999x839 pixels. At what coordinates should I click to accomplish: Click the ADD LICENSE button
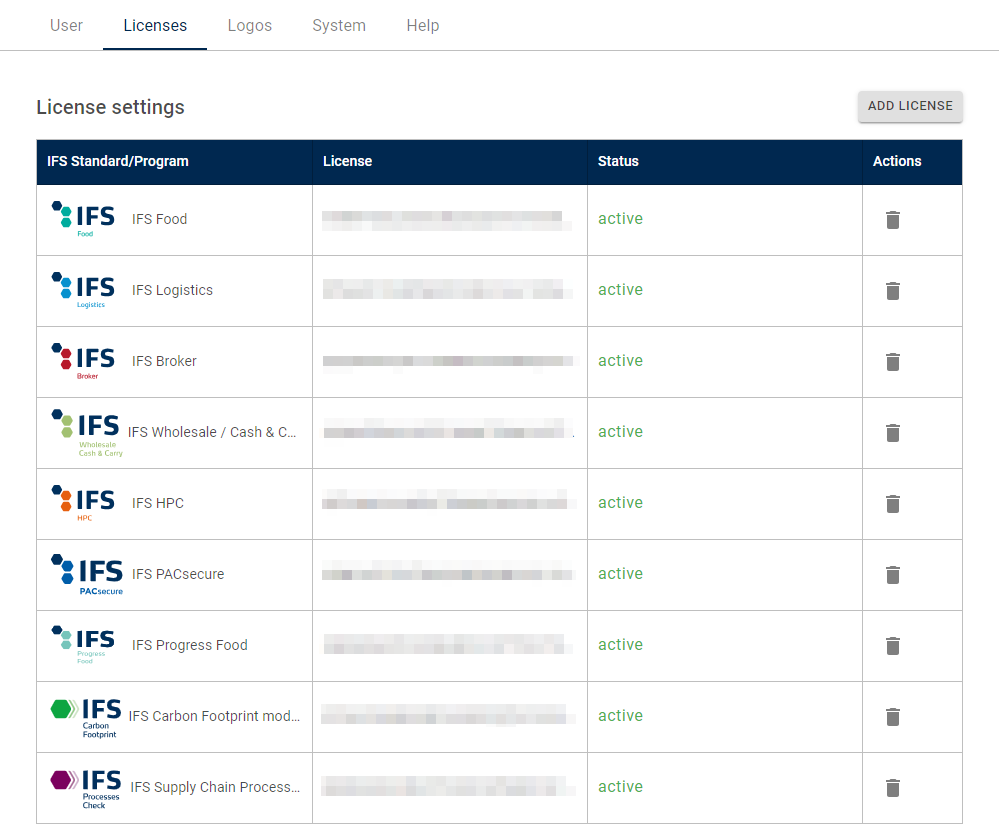[x=910, y=106]
